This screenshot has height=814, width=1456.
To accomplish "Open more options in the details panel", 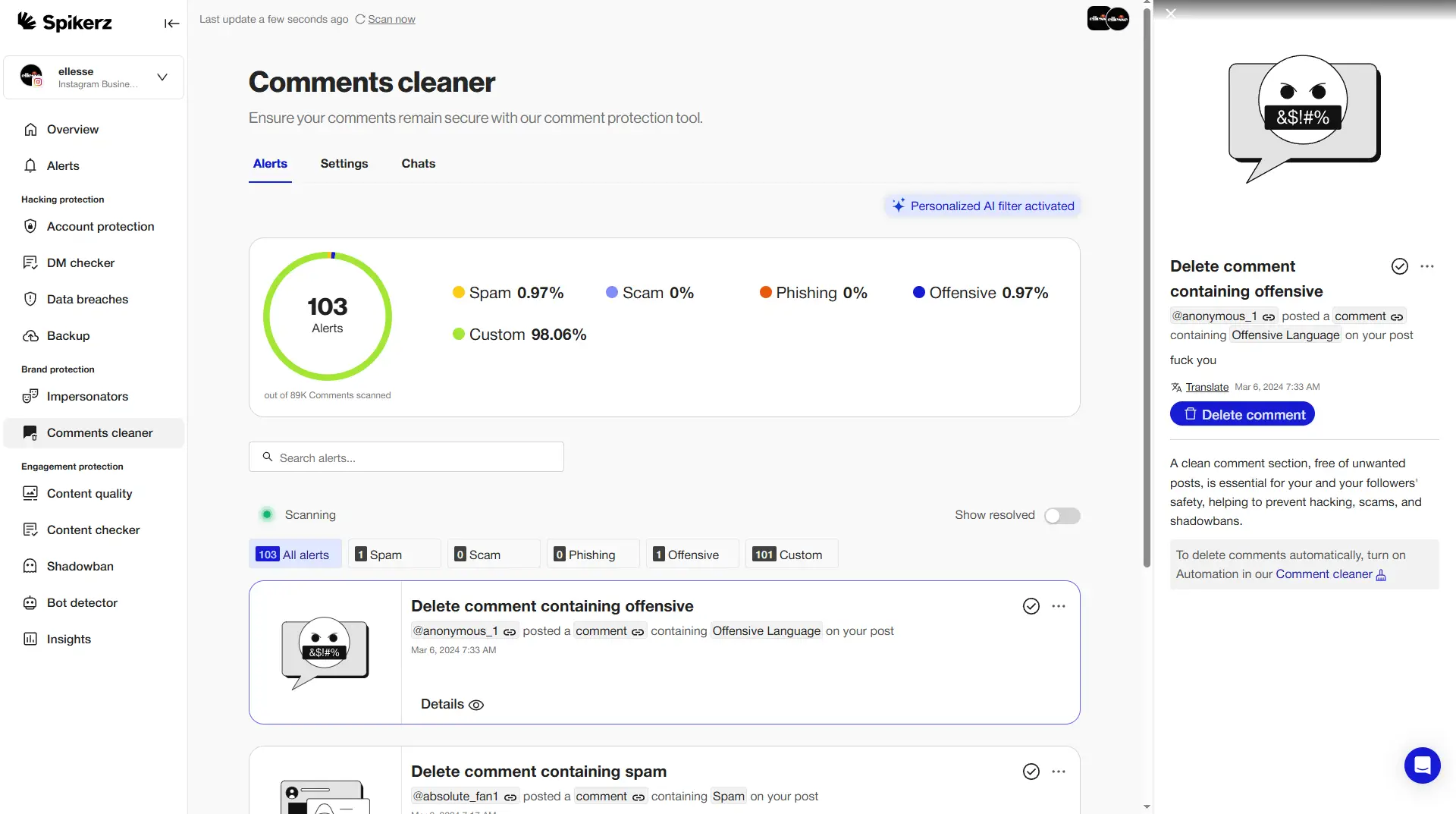I will pos(1427,266).
